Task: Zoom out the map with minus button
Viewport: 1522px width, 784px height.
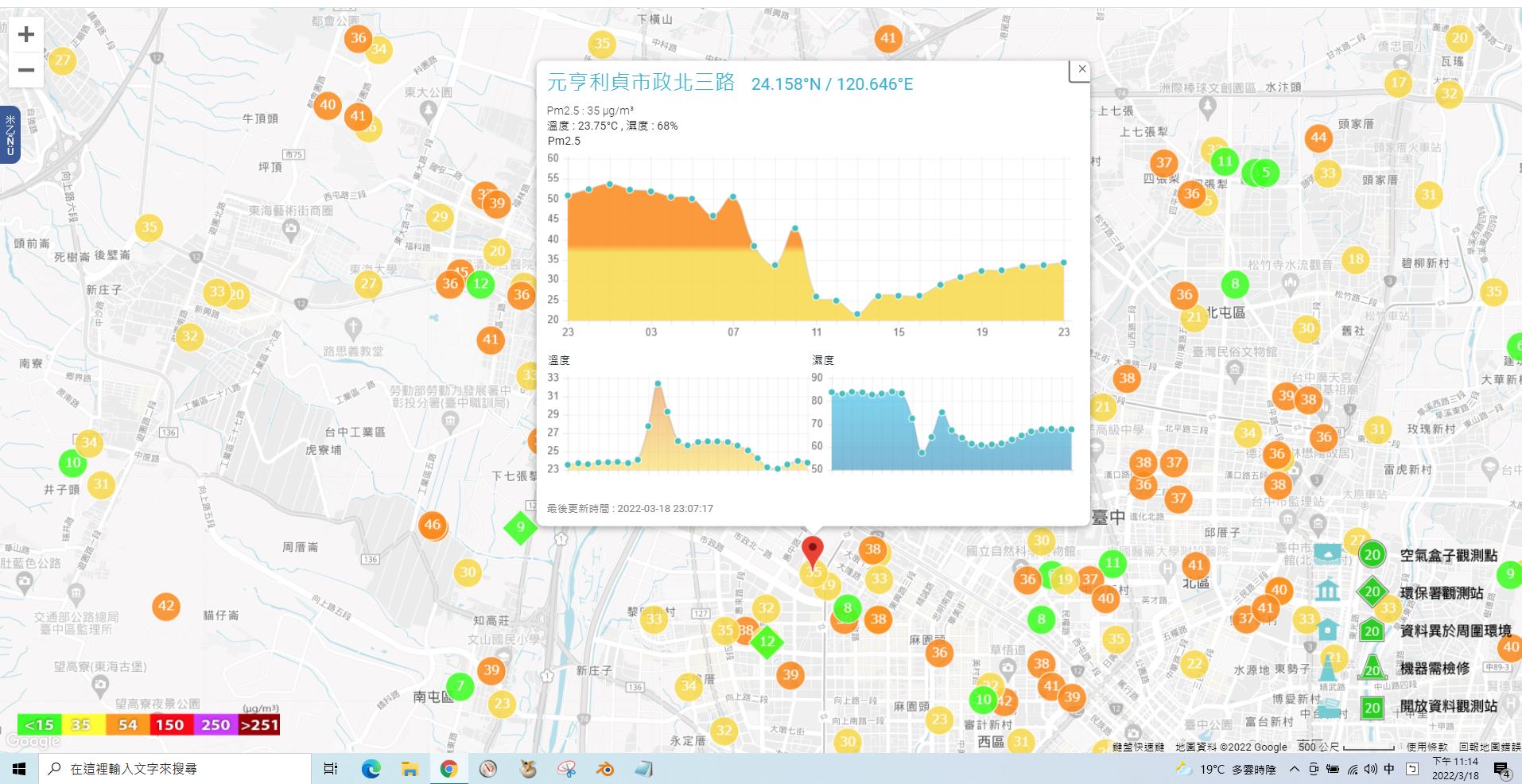Action: pyautogui.click(x=26, y=70)
